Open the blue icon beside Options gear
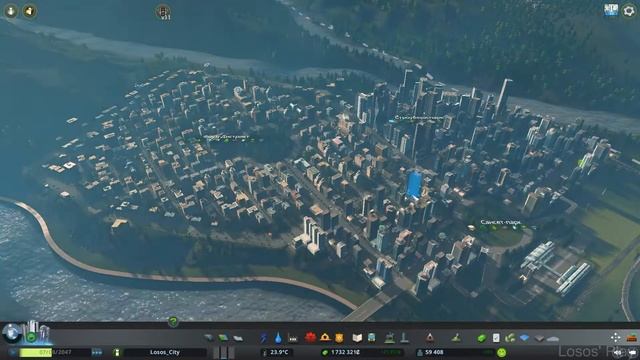The width and height of the screenshot is (640, 360). (611, 10)
